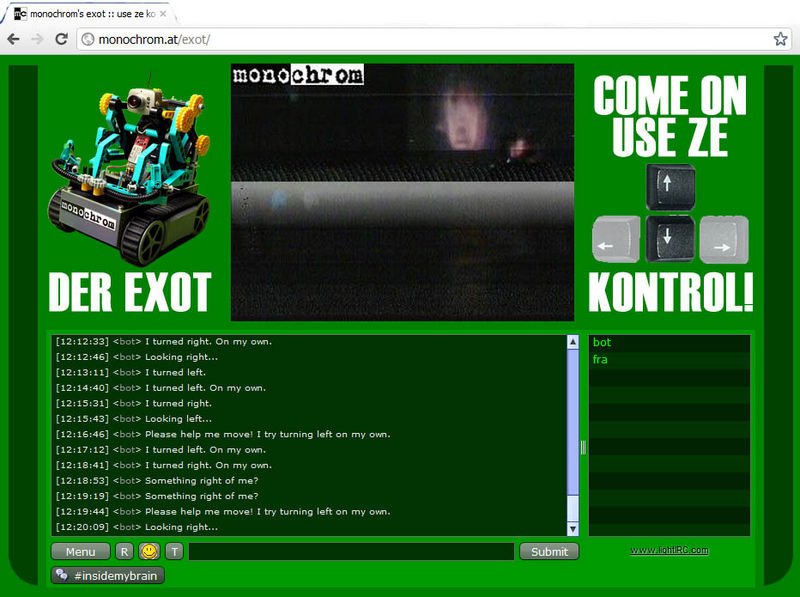
Task: Bookmark this page with the star icon
Action: click(780, 39)
